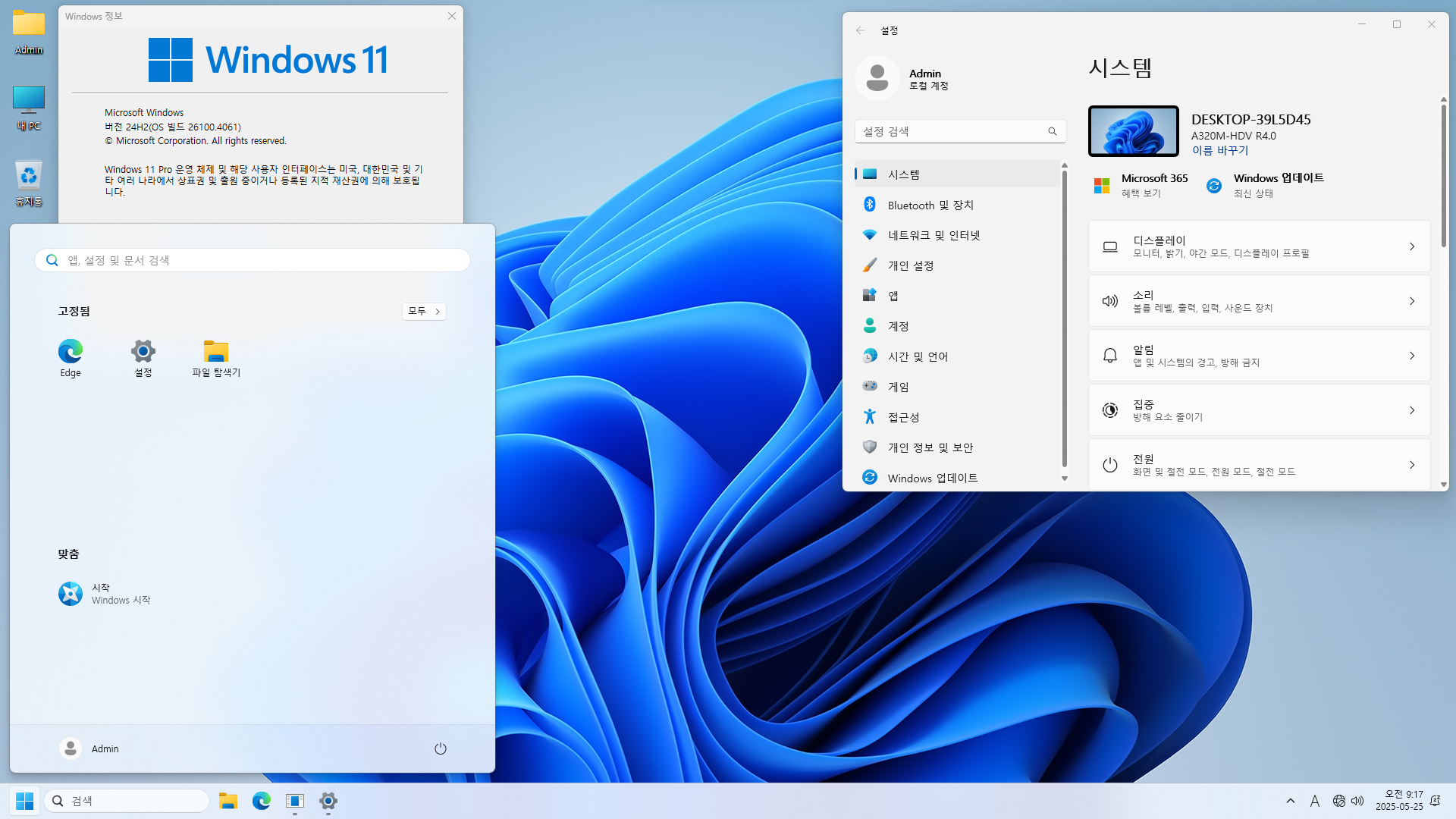Show hidden tray icons chevron

click(x=1291, y=801)
